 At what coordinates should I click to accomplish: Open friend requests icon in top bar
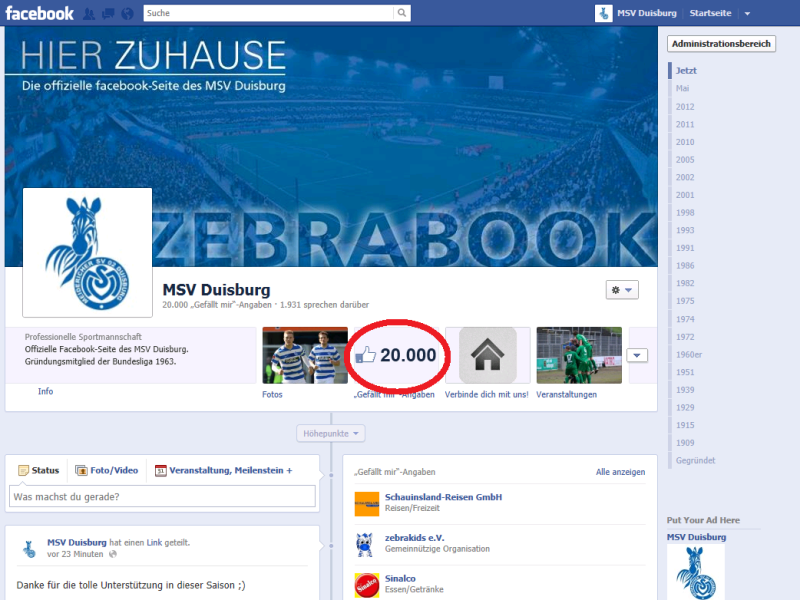point(89,14)
